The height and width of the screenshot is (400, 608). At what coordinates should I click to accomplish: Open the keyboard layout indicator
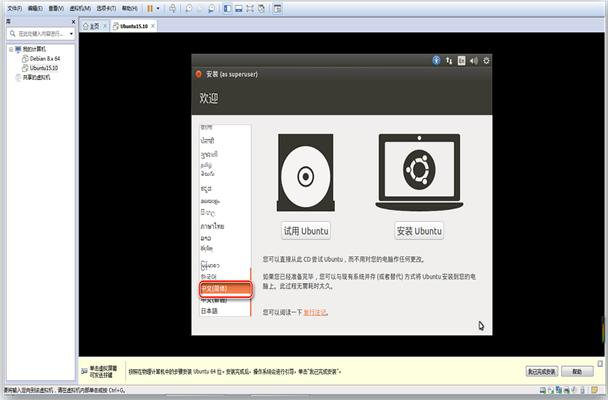(461, 60)
